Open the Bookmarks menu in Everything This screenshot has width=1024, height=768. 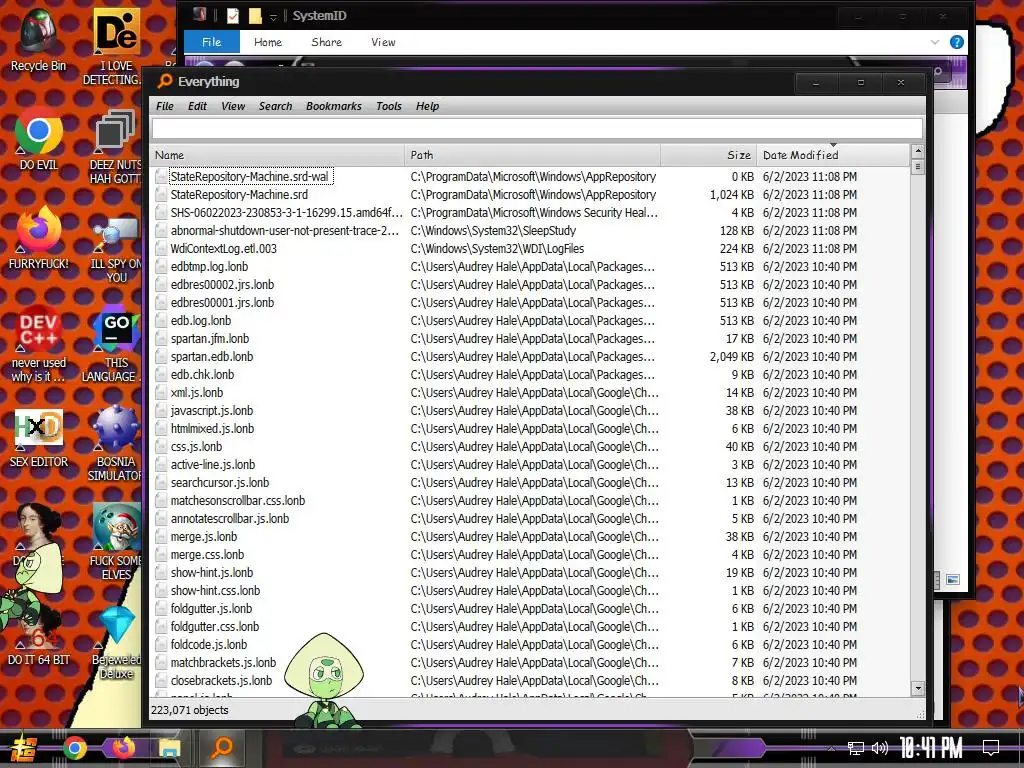point(333,106)
